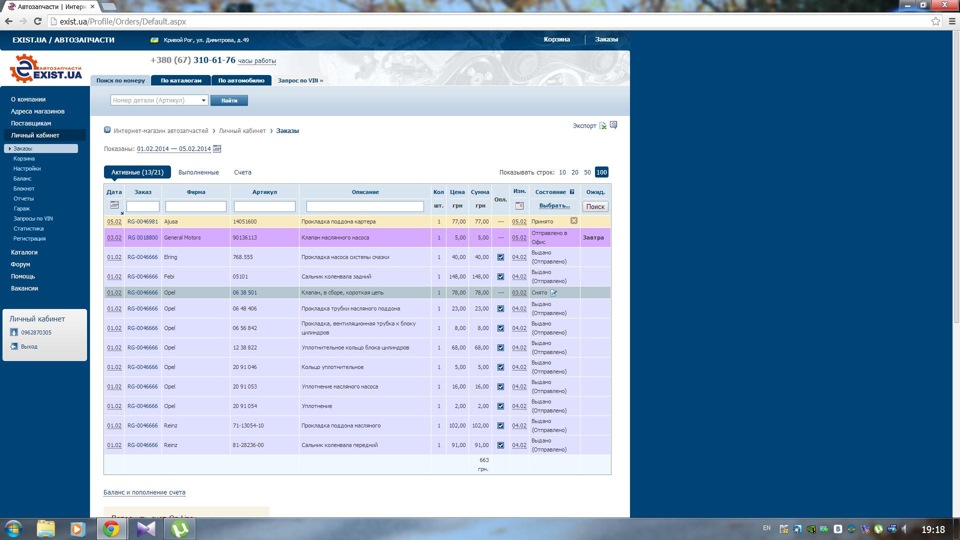Go back using browser back arrow
The image size is (960, 540).
tap(9, 21)
